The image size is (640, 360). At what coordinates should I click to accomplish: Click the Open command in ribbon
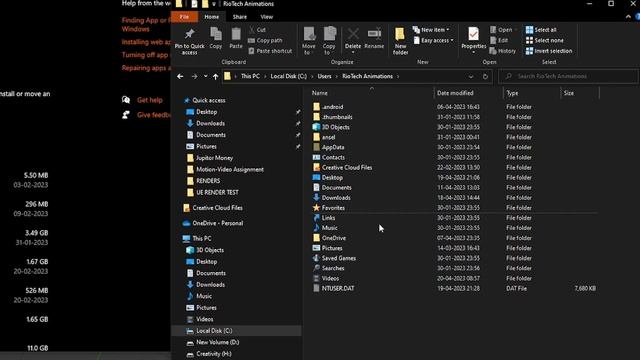(502, 30)
